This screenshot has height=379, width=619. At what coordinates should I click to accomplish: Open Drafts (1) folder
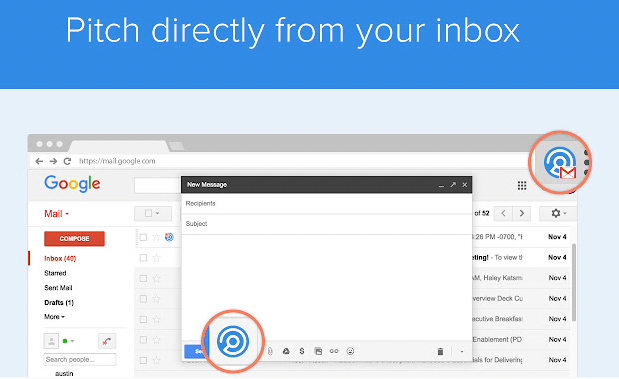59,302
